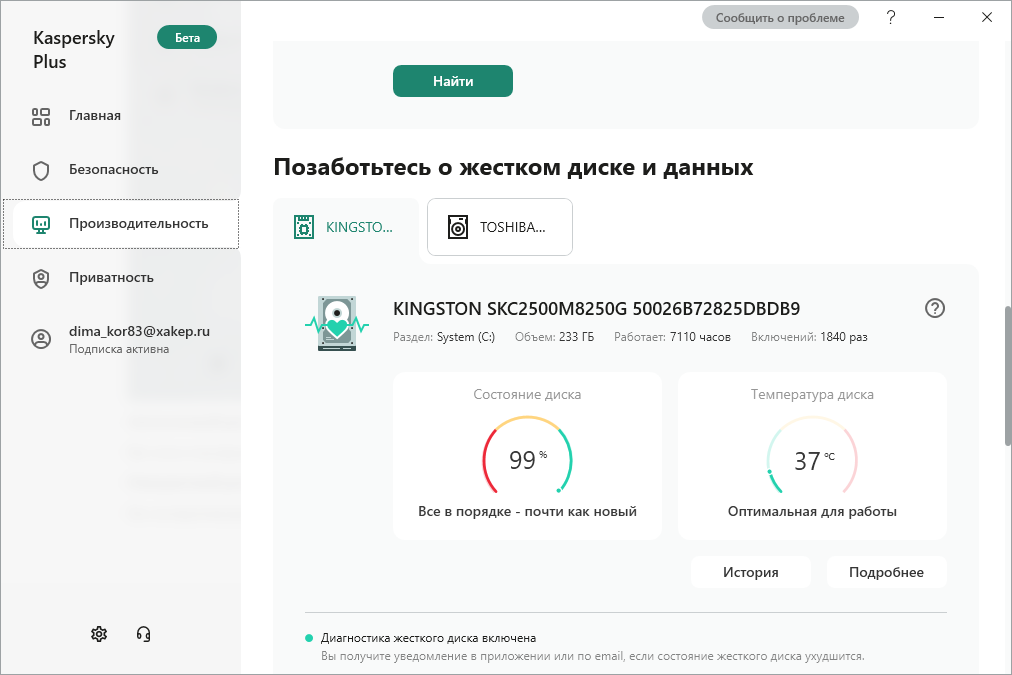1012x675 pixels.
Task: Click the KINGSTON SKC2500M8250G disk name
Action: [x=596, y=309]
